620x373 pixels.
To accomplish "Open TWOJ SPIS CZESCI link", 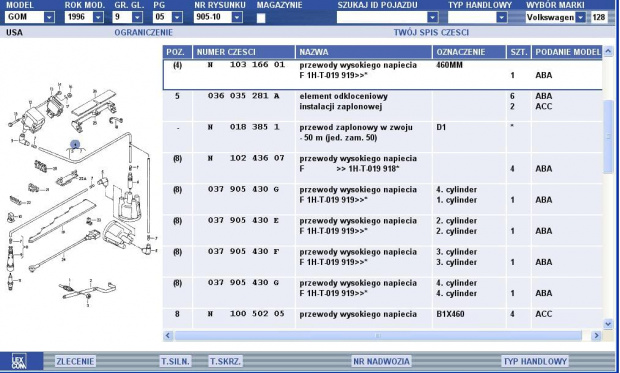I will pos(431,32).
